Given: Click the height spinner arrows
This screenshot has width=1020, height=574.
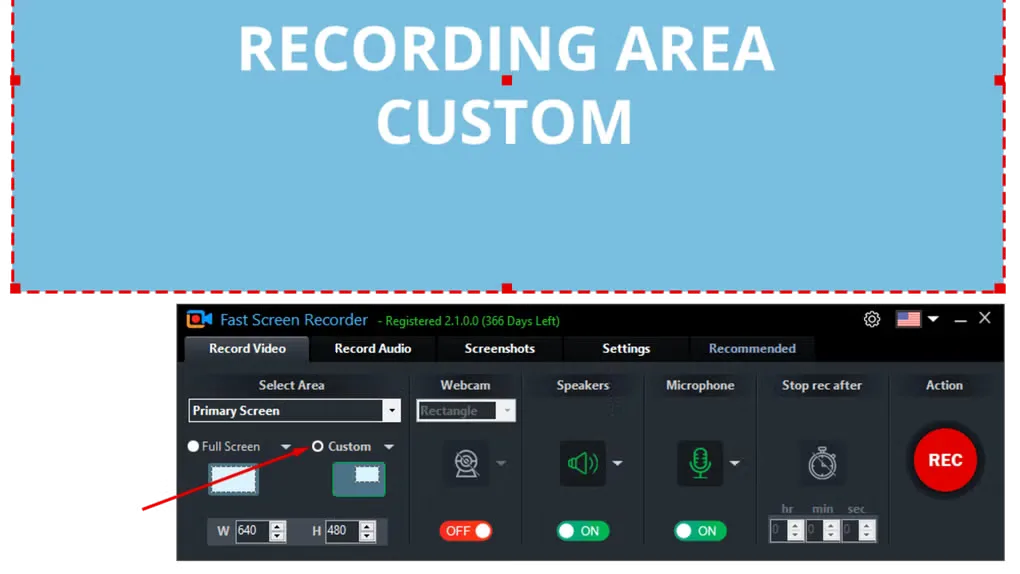Looking at the screenshot, I should tap(367, 531).
